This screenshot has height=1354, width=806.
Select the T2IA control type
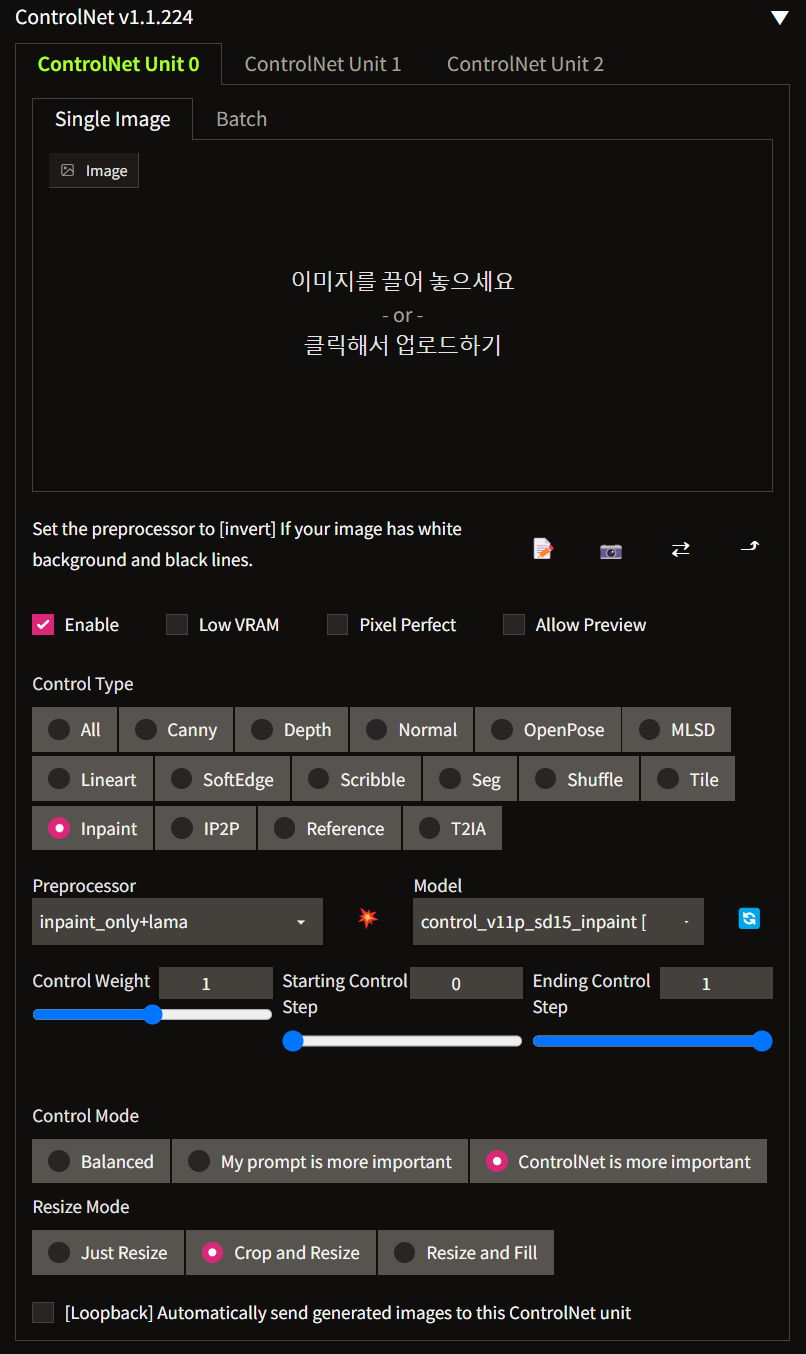[x=452, y=828]
